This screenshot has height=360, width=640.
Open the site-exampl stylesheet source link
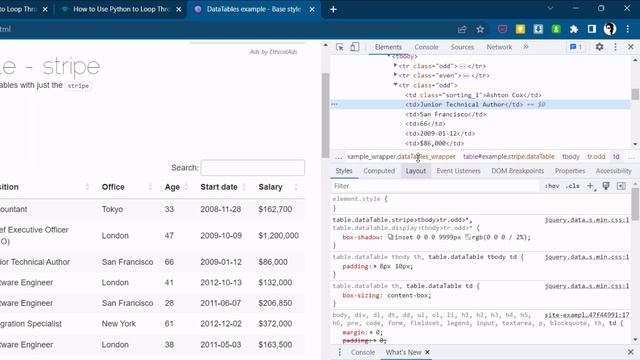587,315
